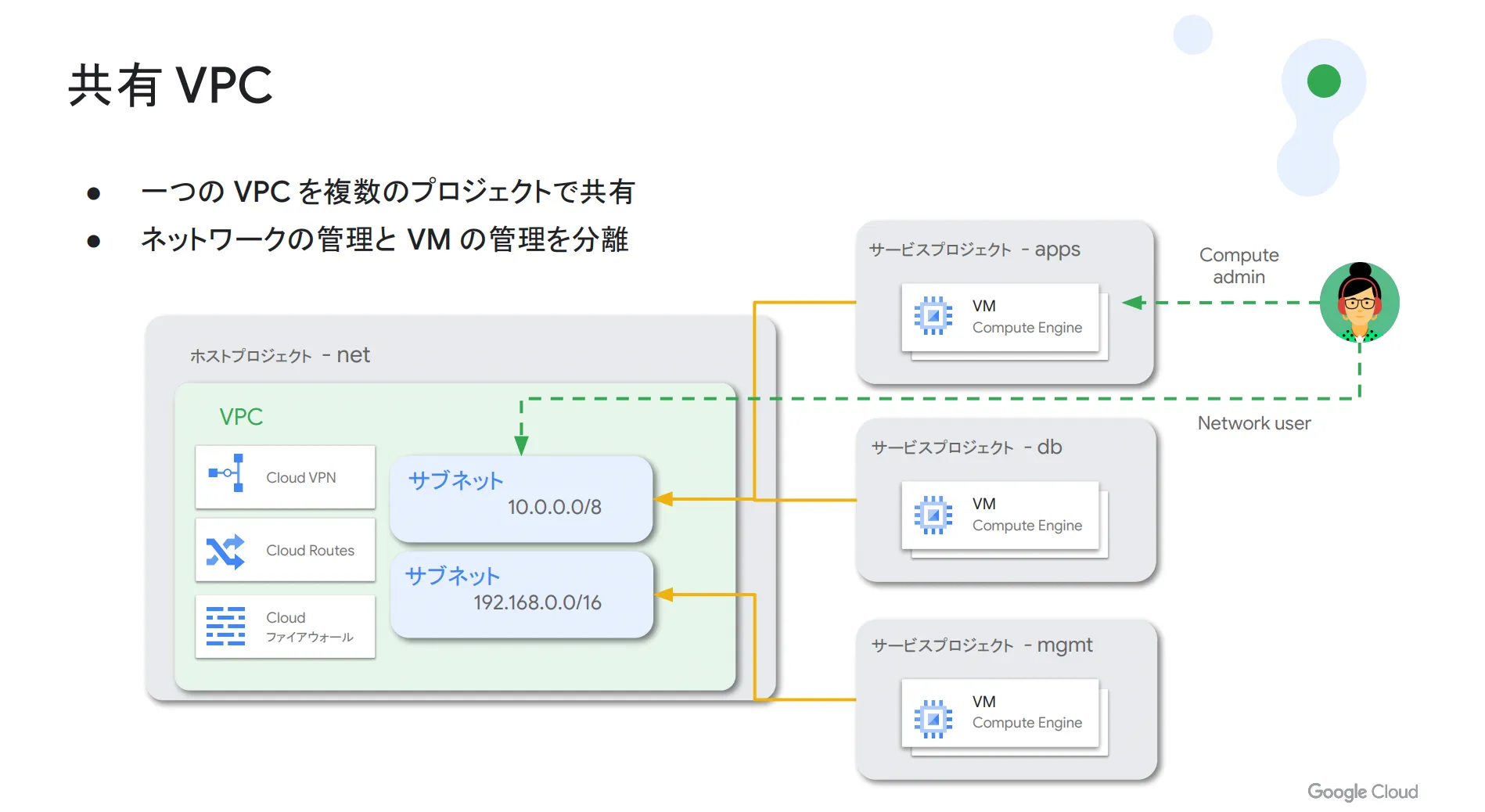Click the Compute Engine icon in mgmt project
This screenshot has width=1485, height=812.
click(x=933, y=719)
